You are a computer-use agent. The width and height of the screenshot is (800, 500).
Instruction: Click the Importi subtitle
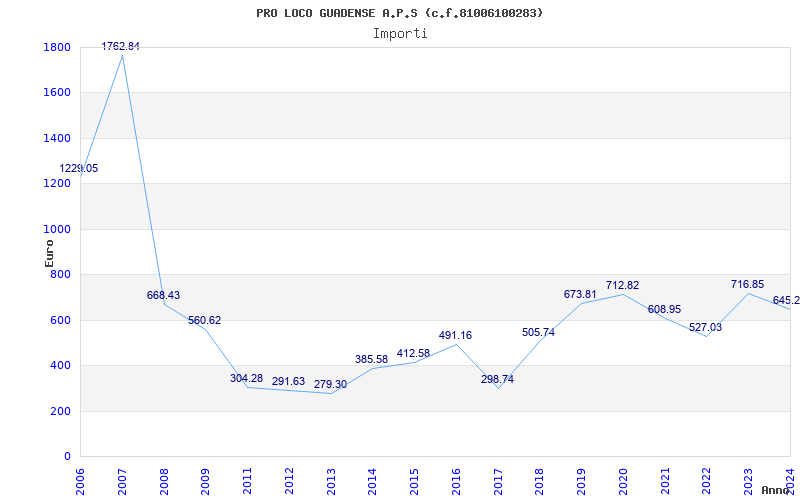[x=400, y=34]
